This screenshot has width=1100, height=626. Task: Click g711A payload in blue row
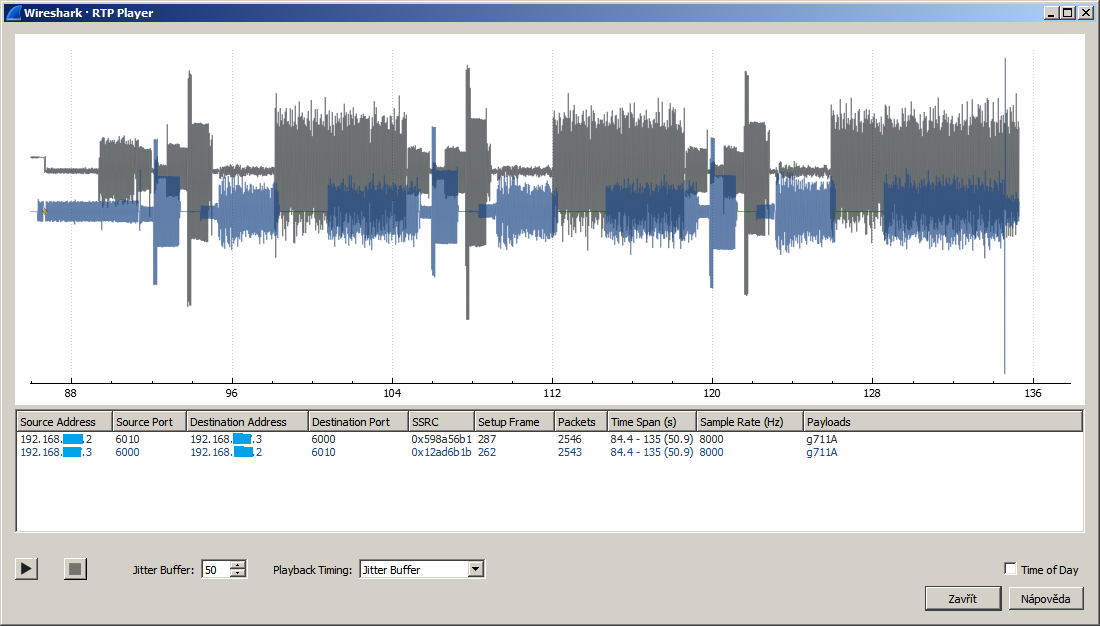(822, 452)
